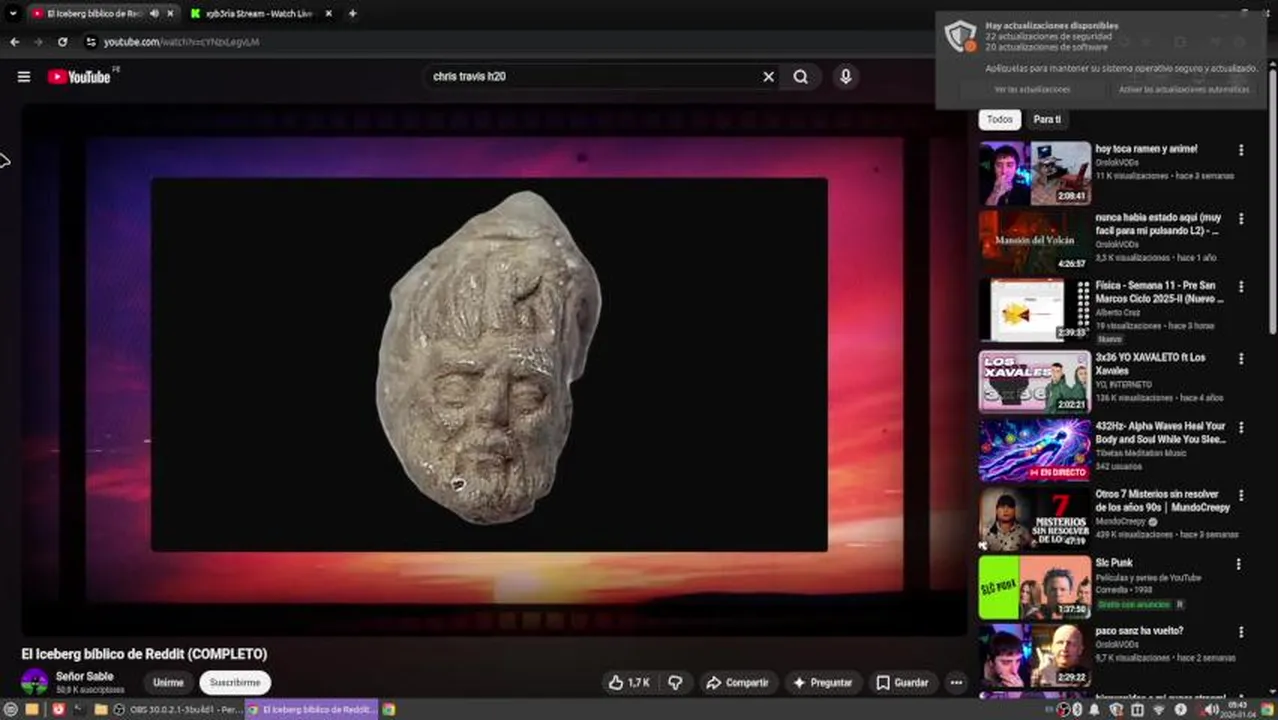Open the 'paco sanz ha vuelto?' thumbnail
This screenshot has width=1278, height=720.
[x=1035, y=654]
